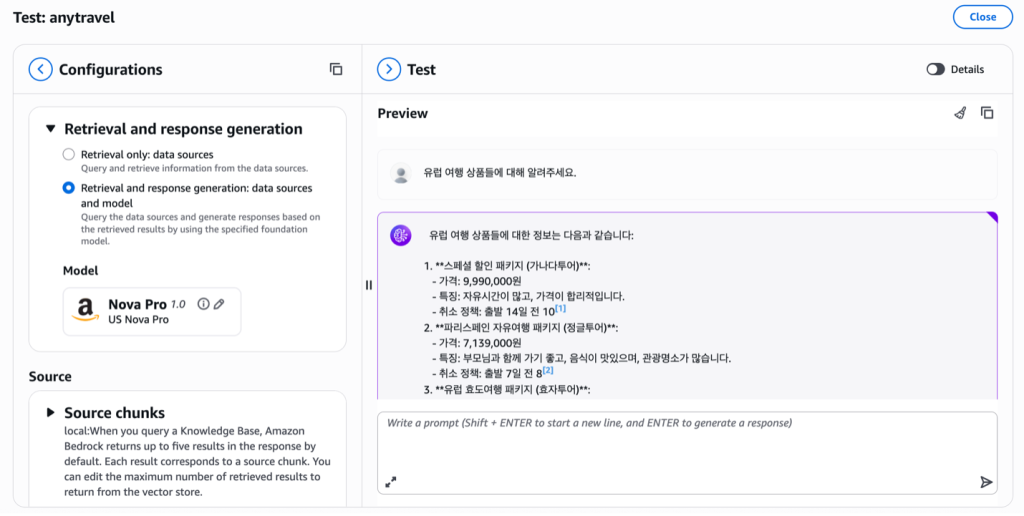1024x516 pixels.
Task: Click the copy icon in the Preview header
Action: (987, 113)
